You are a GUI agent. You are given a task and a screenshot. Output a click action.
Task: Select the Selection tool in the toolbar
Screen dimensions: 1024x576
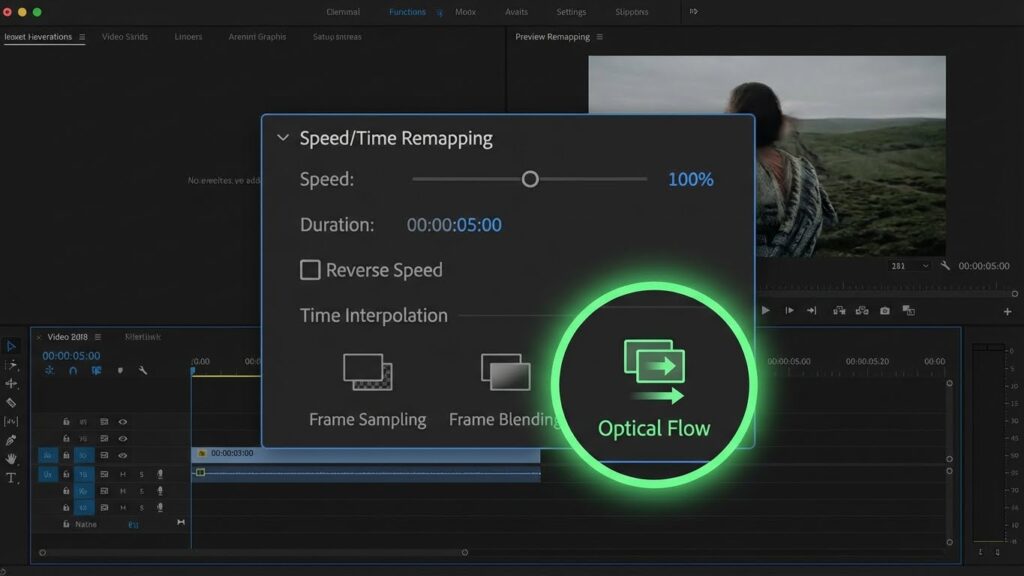pos(13,345)
